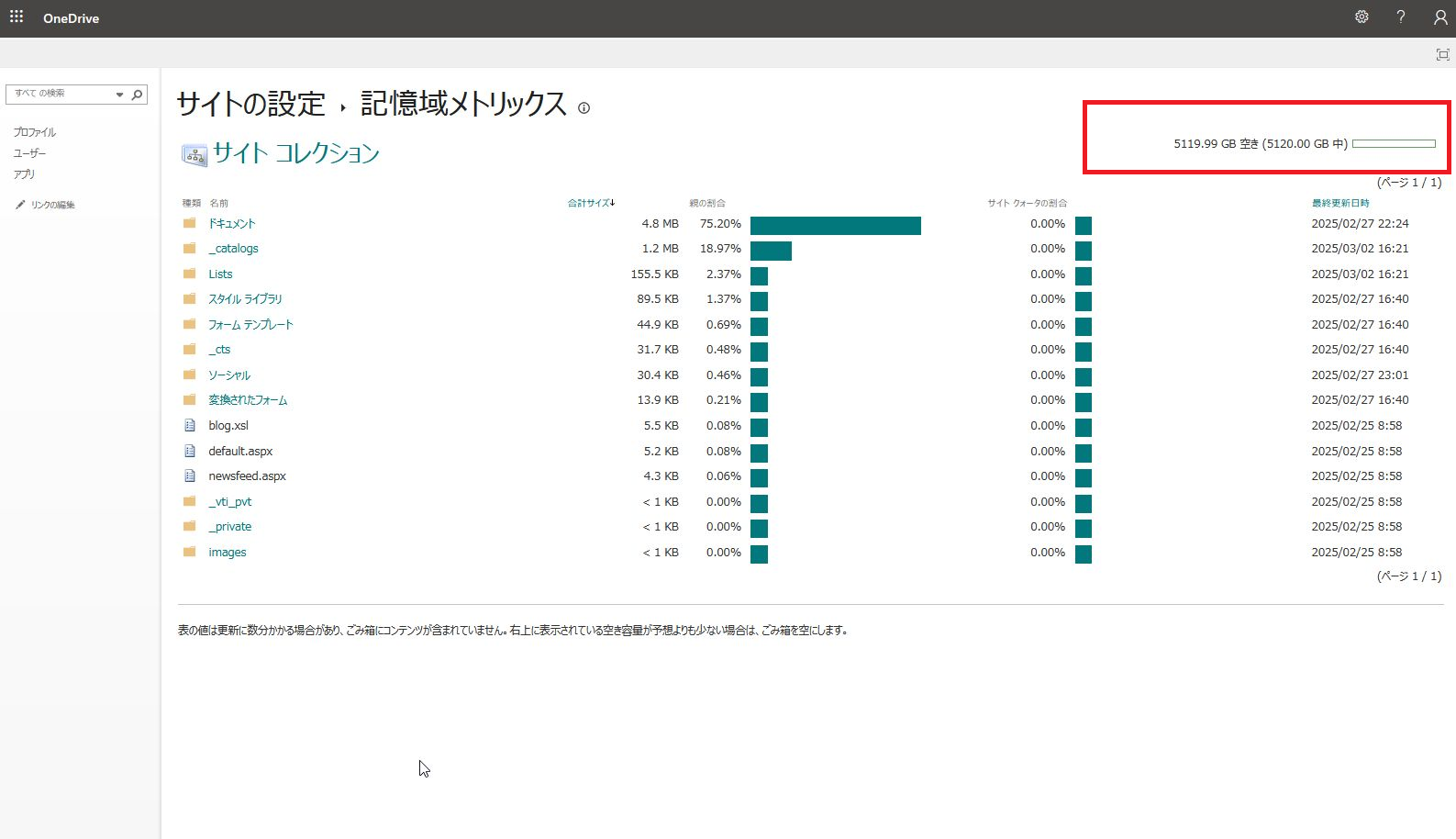Viewport: 1456px width, 839px height.
Task: Click リンクの編集 edit links
Action: pos(52,205)
